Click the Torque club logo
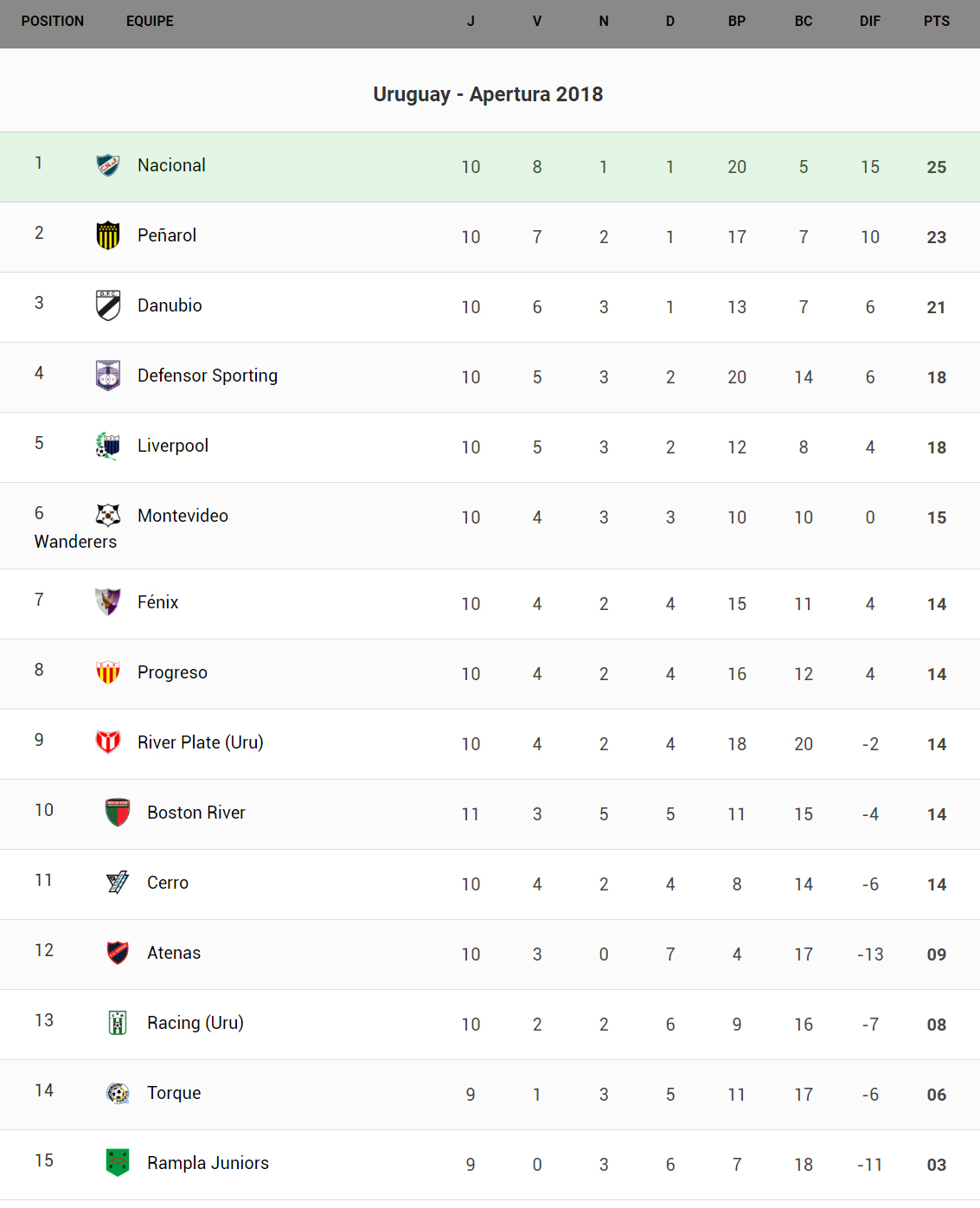This screenshot has width=980, height=1208. point(118,1092)
